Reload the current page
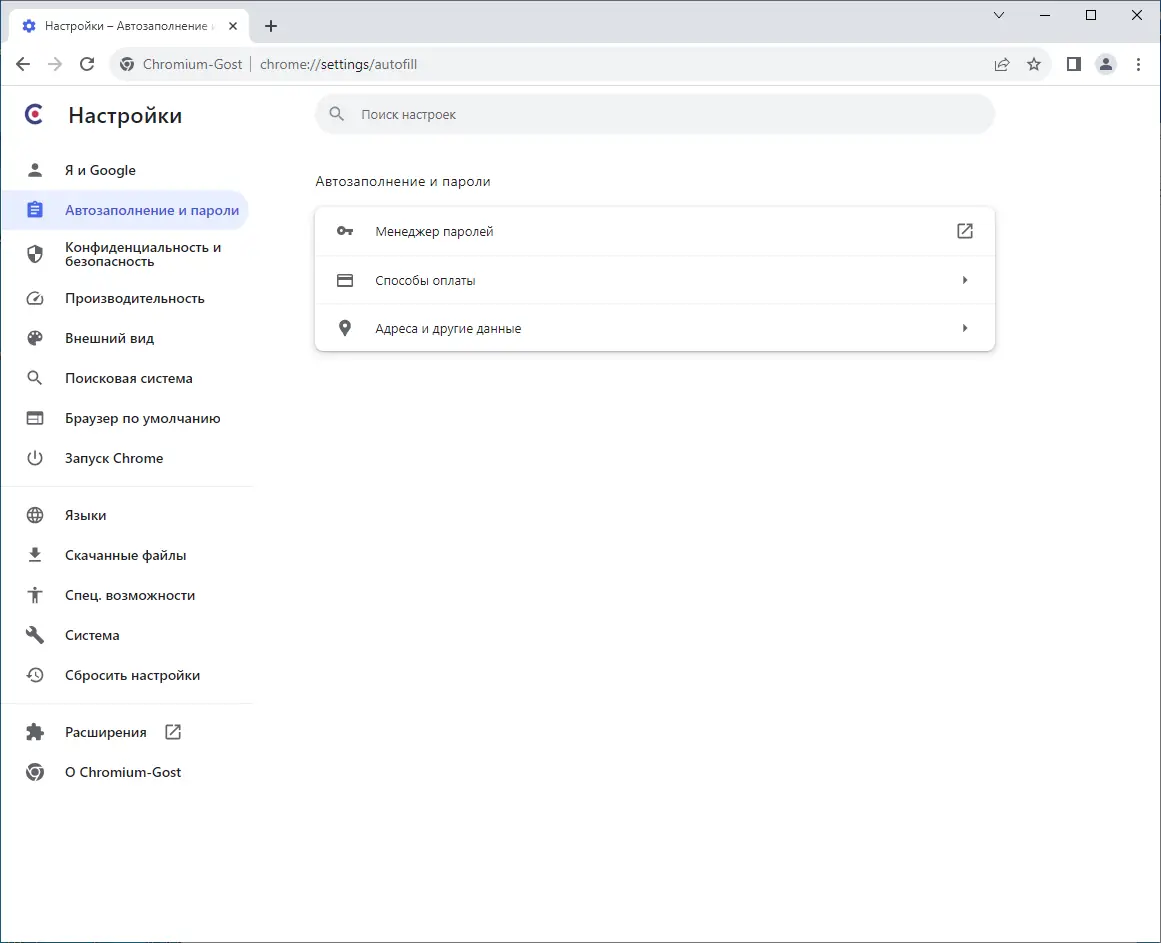This screenshot has width=1161, height=943. [x=87, y=64]
